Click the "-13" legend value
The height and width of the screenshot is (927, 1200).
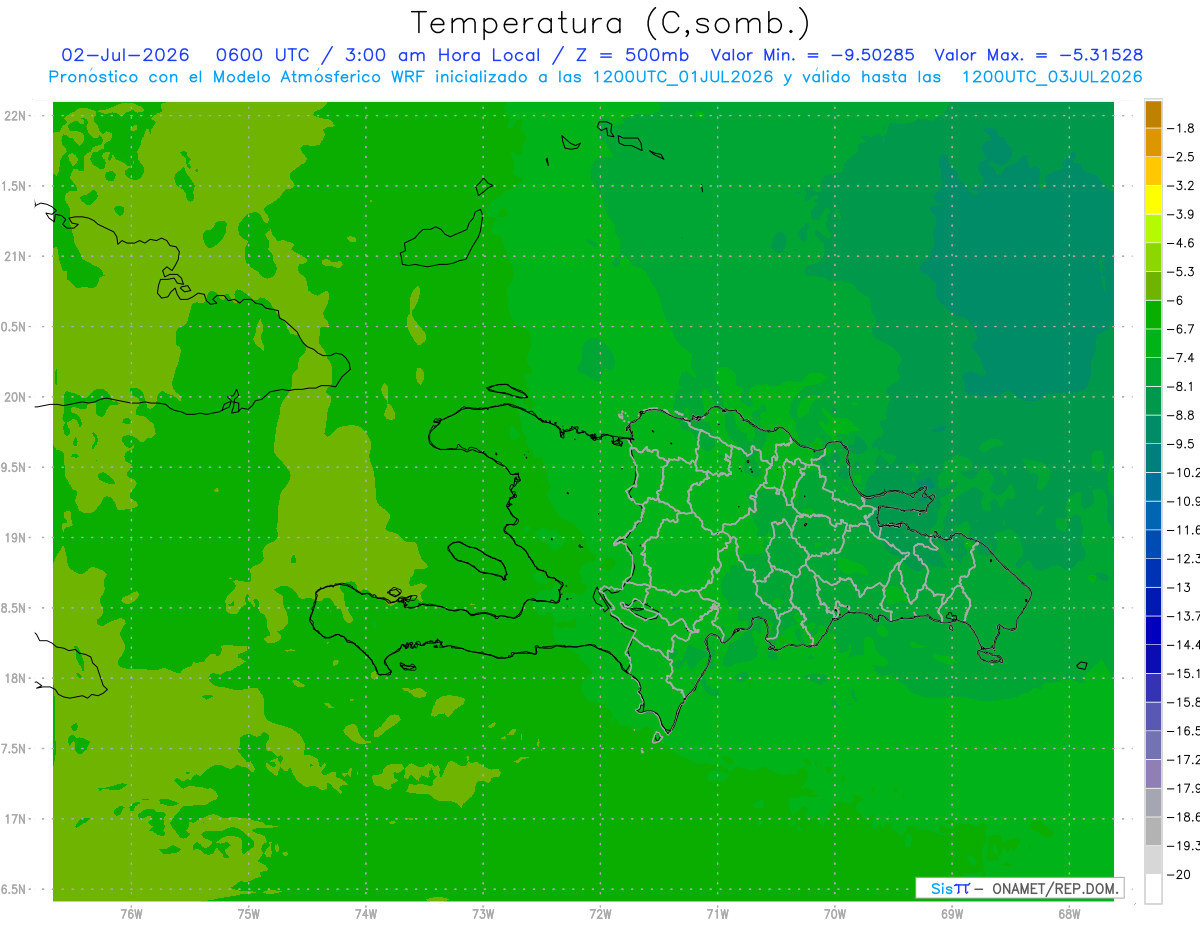(1178, 587)
